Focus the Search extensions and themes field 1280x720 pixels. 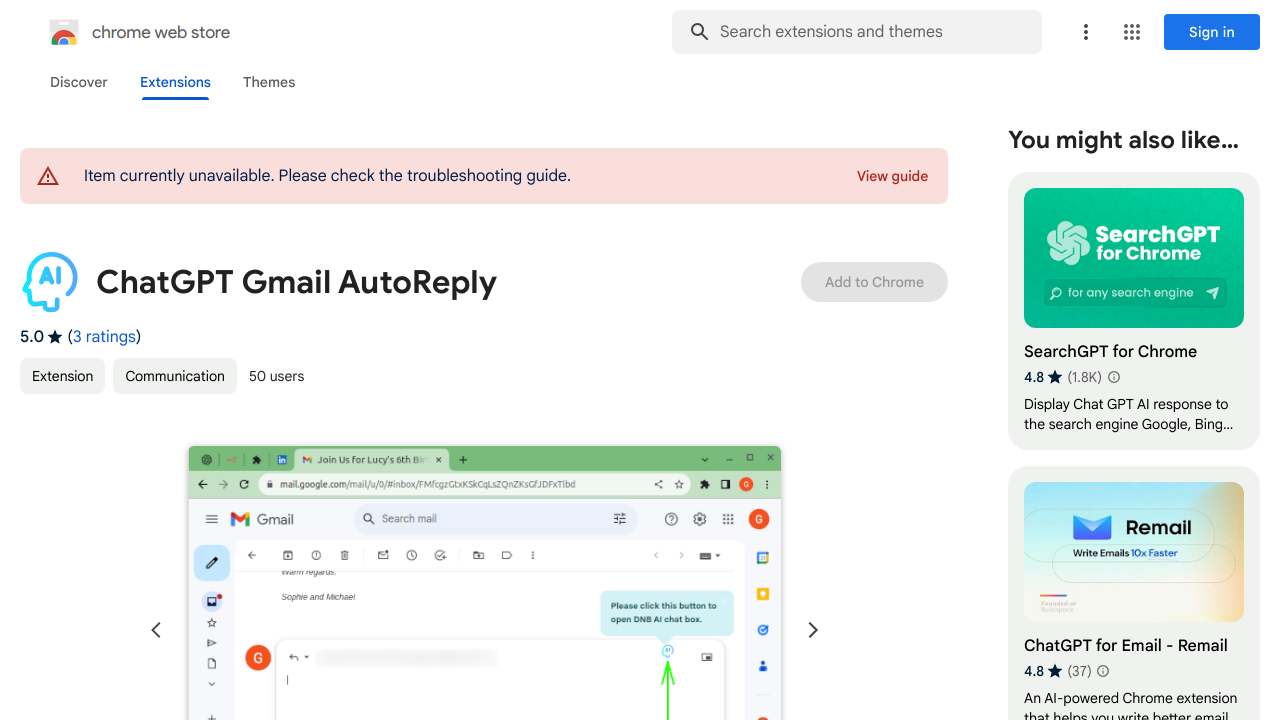[857, 32]
